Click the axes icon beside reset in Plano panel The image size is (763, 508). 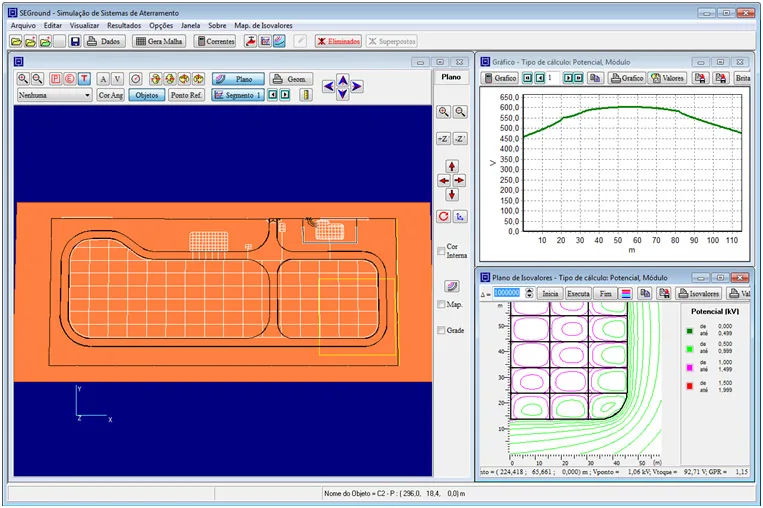460,216
